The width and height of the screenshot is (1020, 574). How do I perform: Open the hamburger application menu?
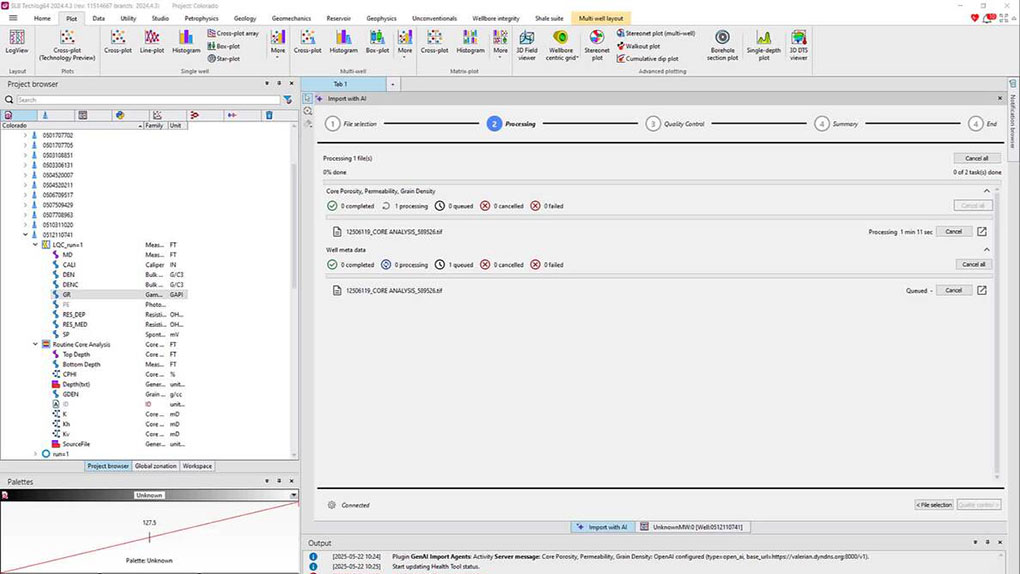tap(13, 18)
